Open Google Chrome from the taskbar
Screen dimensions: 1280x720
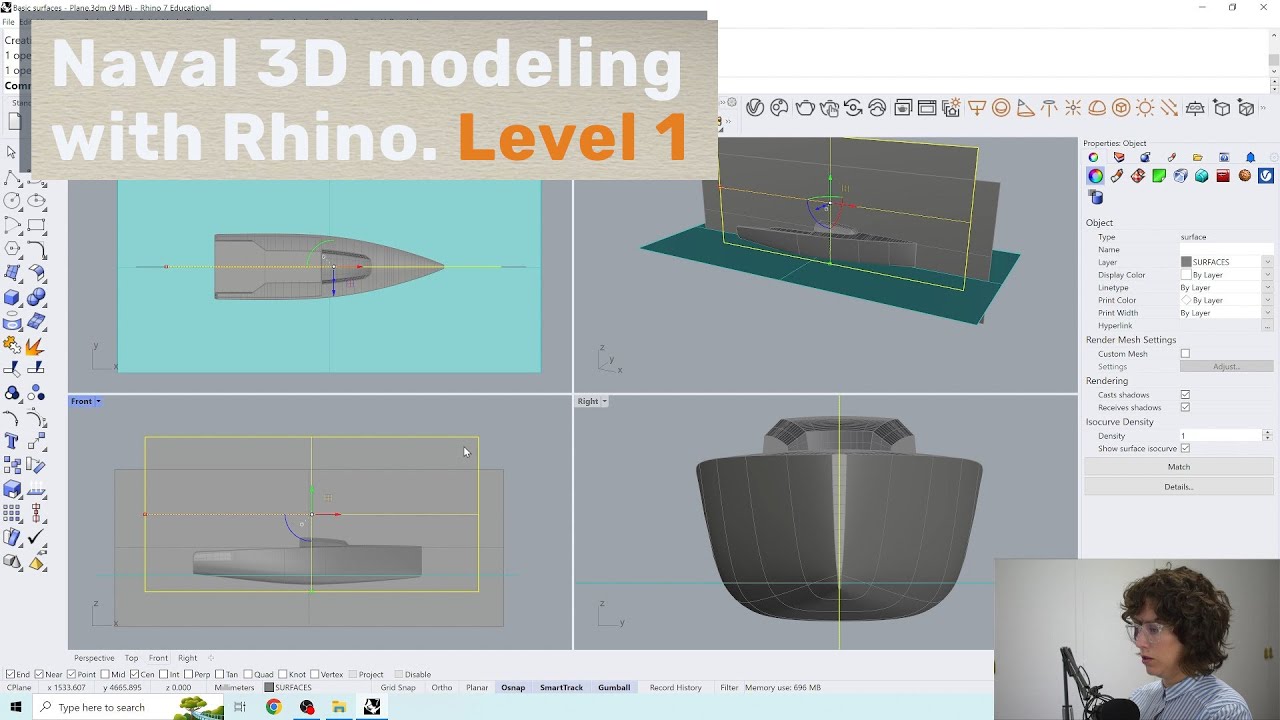tap(273, 707)
